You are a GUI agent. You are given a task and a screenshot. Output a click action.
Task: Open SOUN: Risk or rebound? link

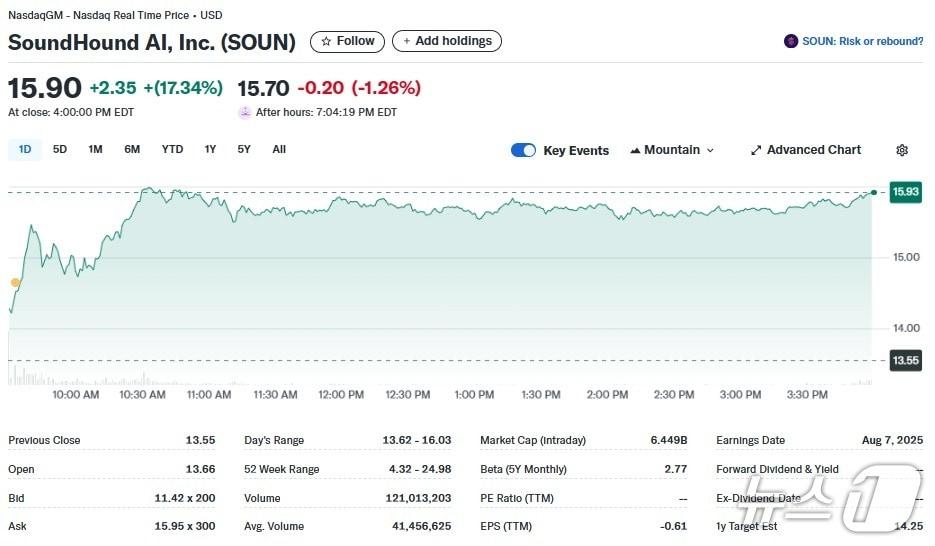coord(862,41)
